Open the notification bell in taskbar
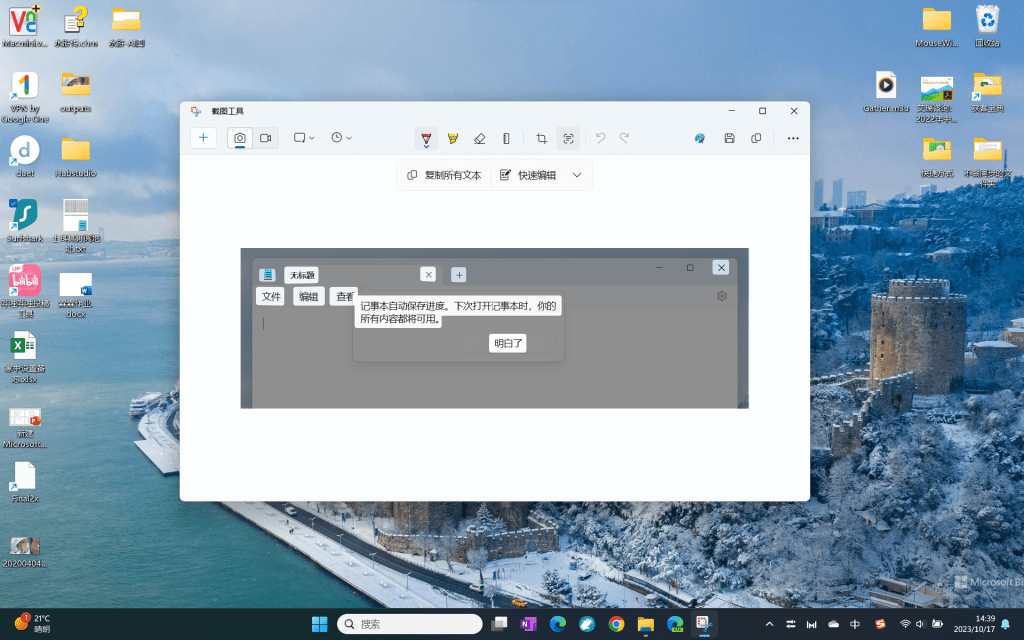The width and height of the screenshot is (1024, 640). tap(1006, 624)
